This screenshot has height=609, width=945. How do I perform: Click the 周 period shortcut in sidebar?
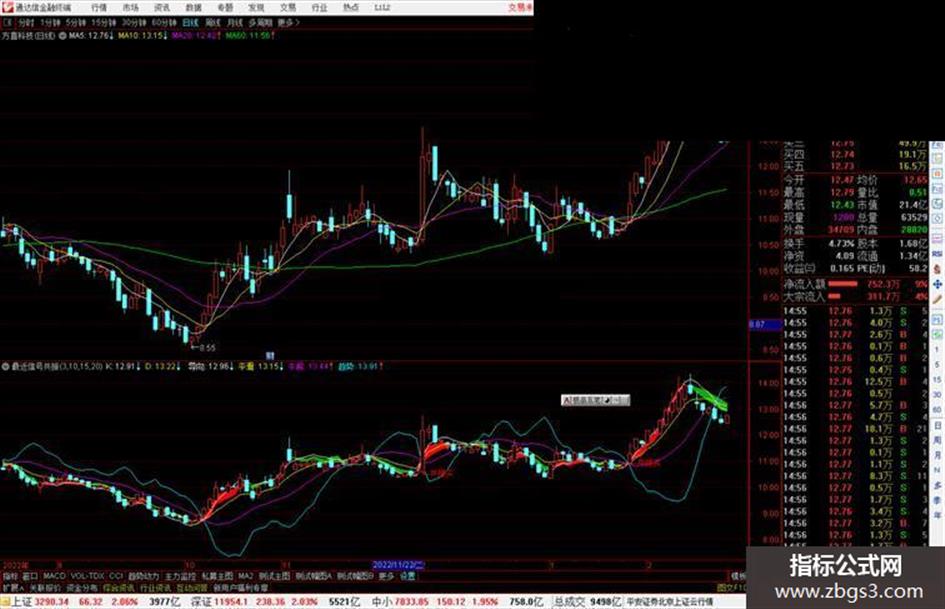pyautogui.click(x=937, y=440)
